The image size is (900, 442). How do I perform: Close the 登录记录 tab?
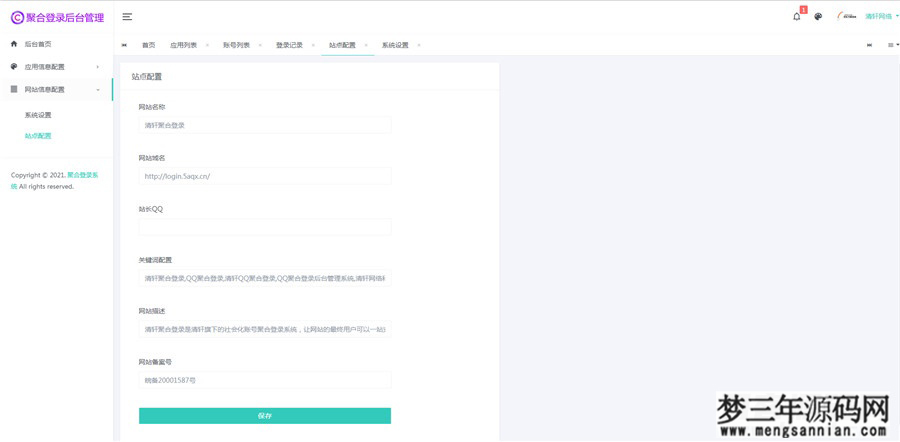tap(313, 45)
